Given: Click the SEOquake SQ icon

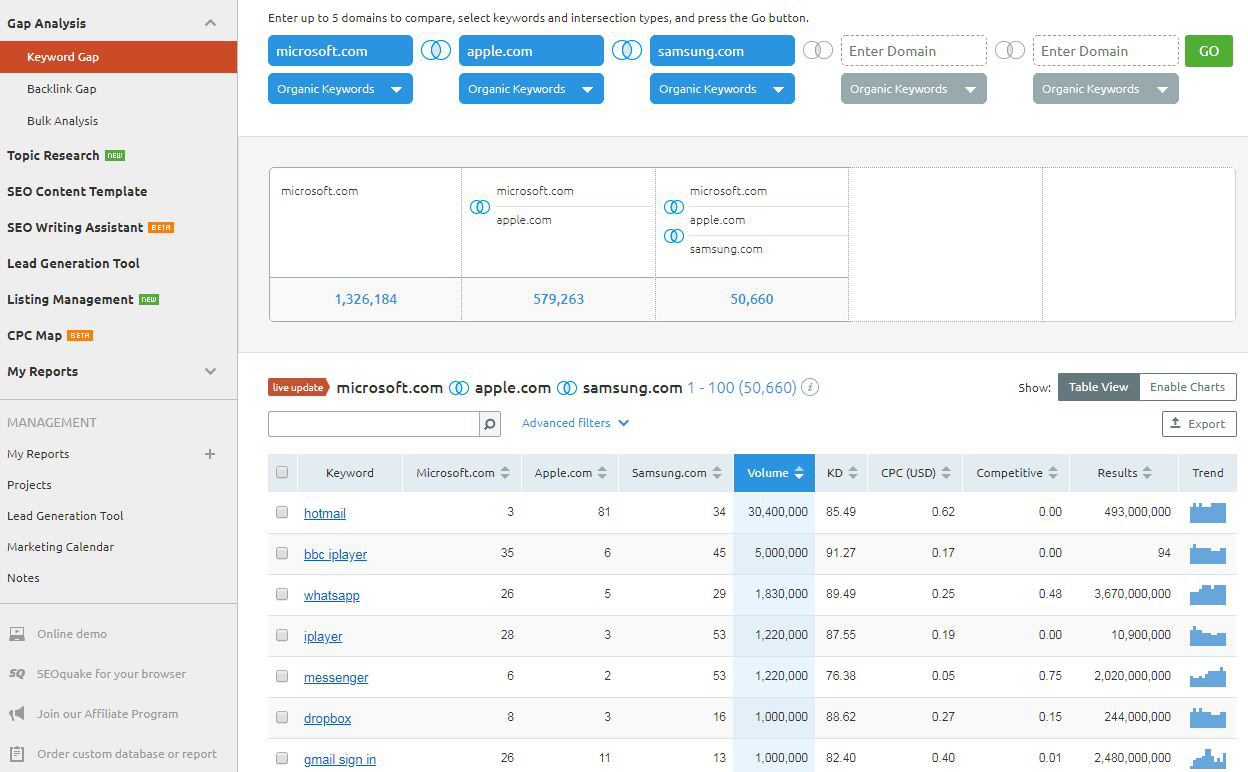Looking at the screenshot, I should tap(17, 674).
